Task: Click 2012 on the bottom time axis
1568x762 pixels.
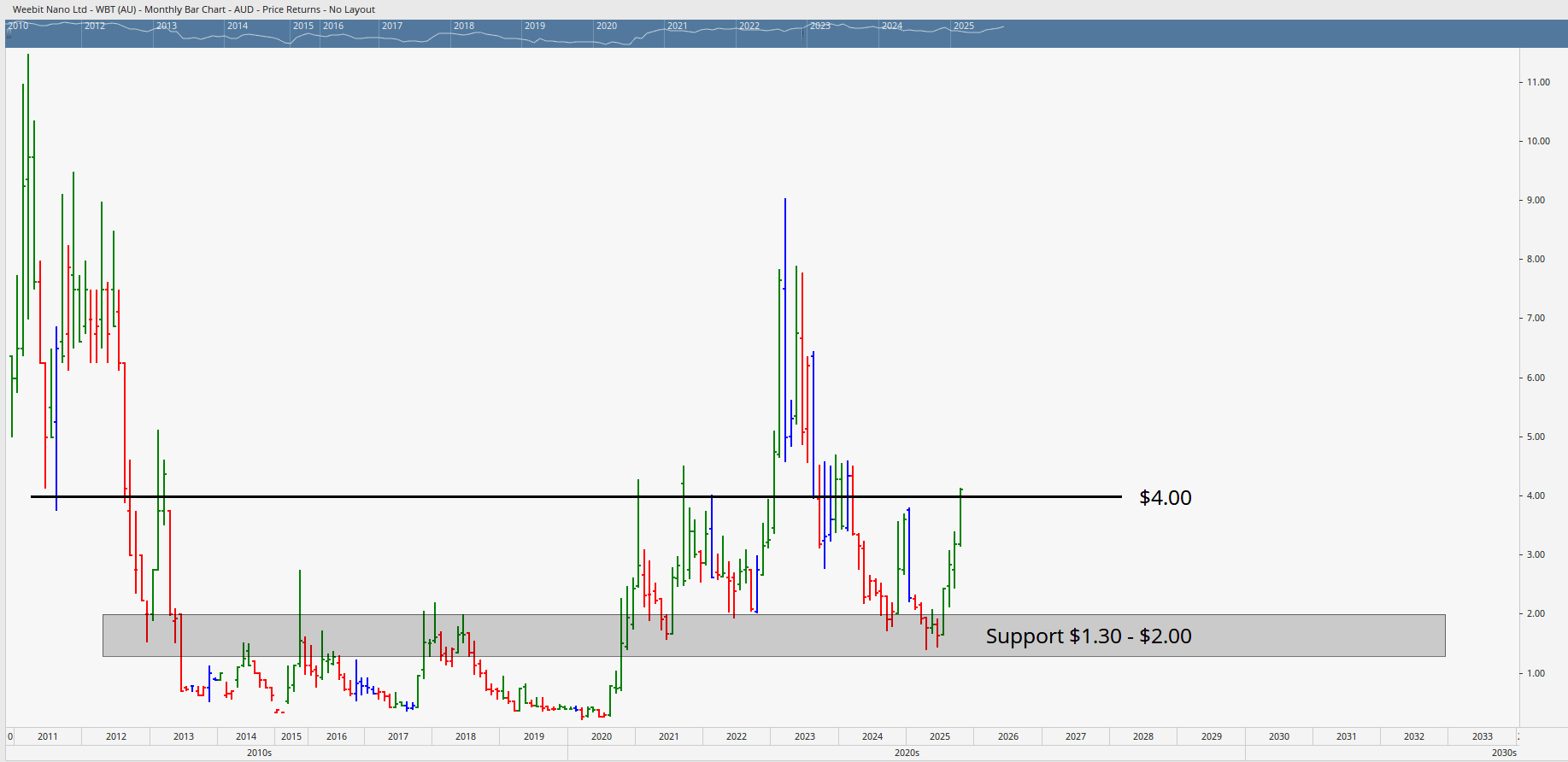Action: coord(116,736)
